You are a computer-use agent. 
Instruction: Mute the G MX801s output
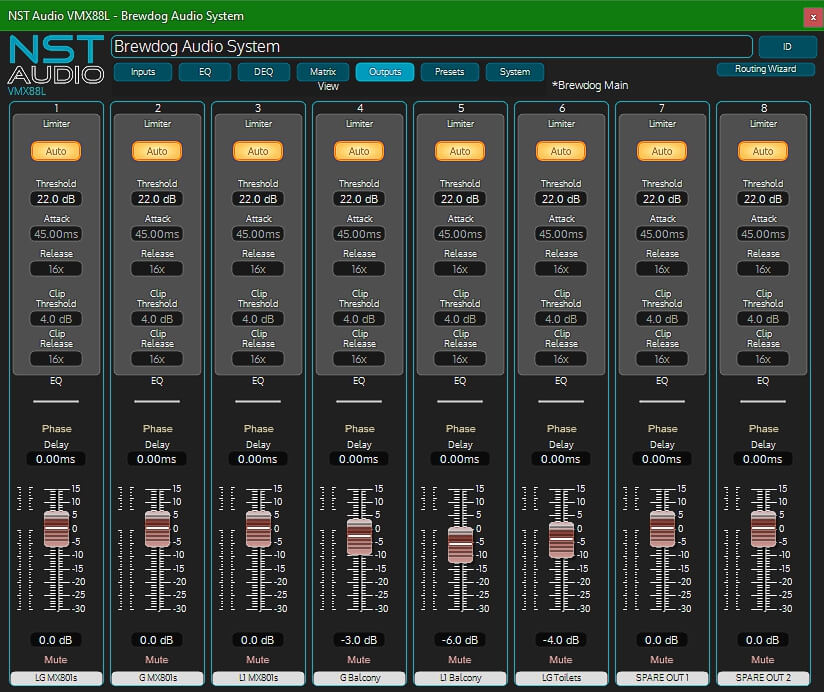pos(157,659)
